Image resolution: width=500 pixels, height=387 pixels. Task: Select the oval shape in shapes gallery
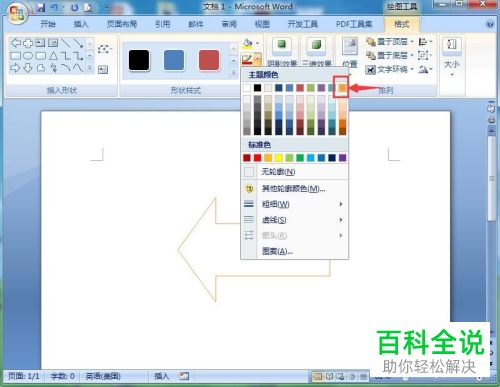28,56
